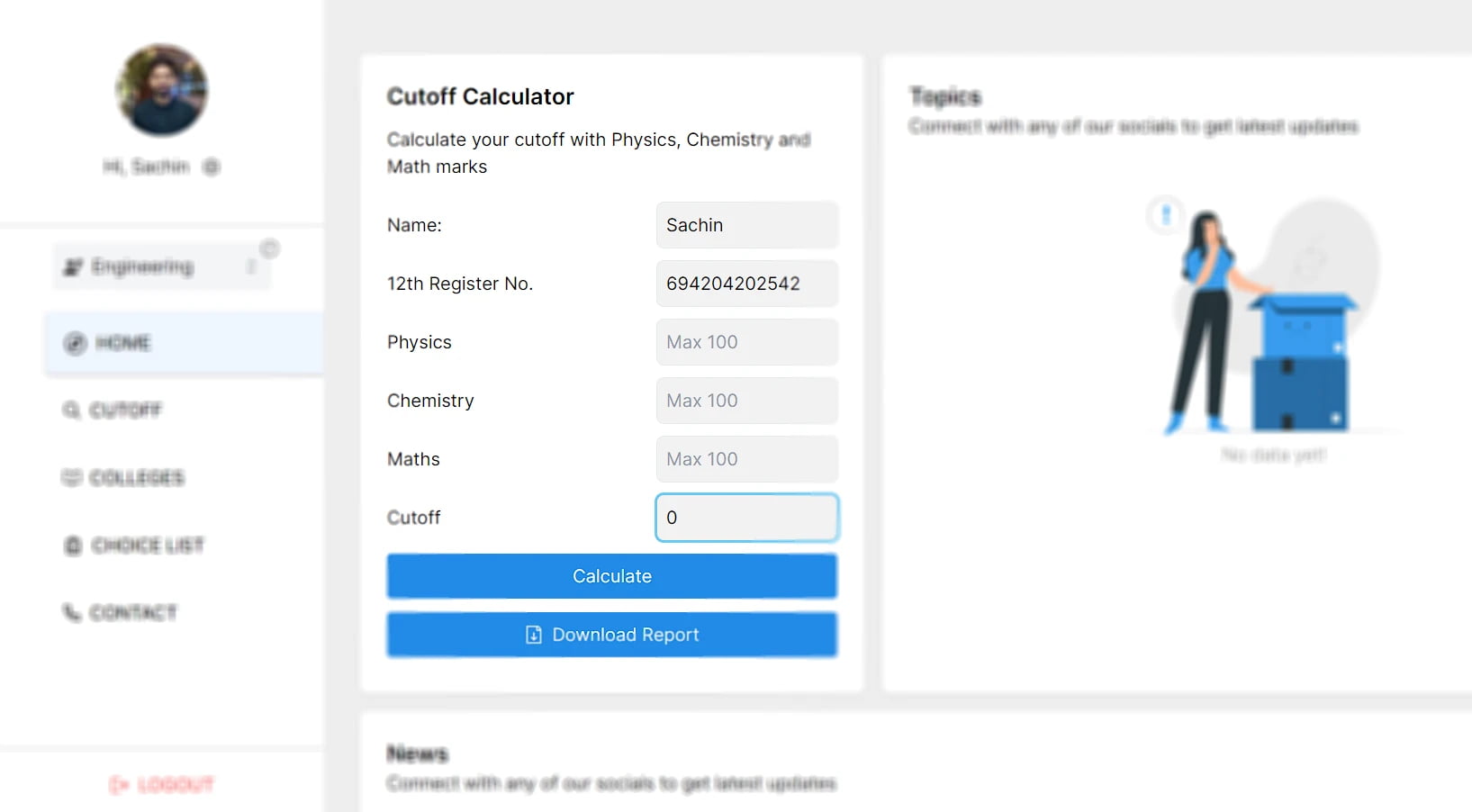Focus the Cutoff result field
Screen dimensions: 1472x812
pyautogui.click(x=746, y=518)
